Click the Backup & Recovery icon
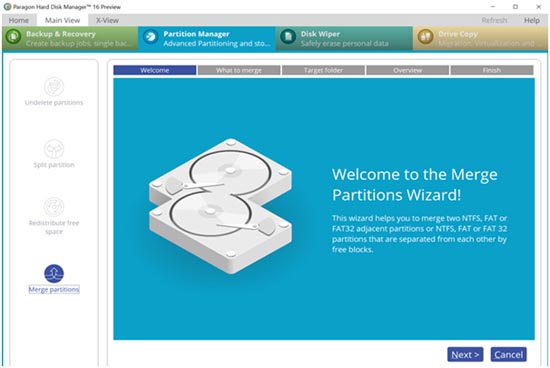Image resolution: width=550 pixels, height=368 pixels. coord(13,36)
